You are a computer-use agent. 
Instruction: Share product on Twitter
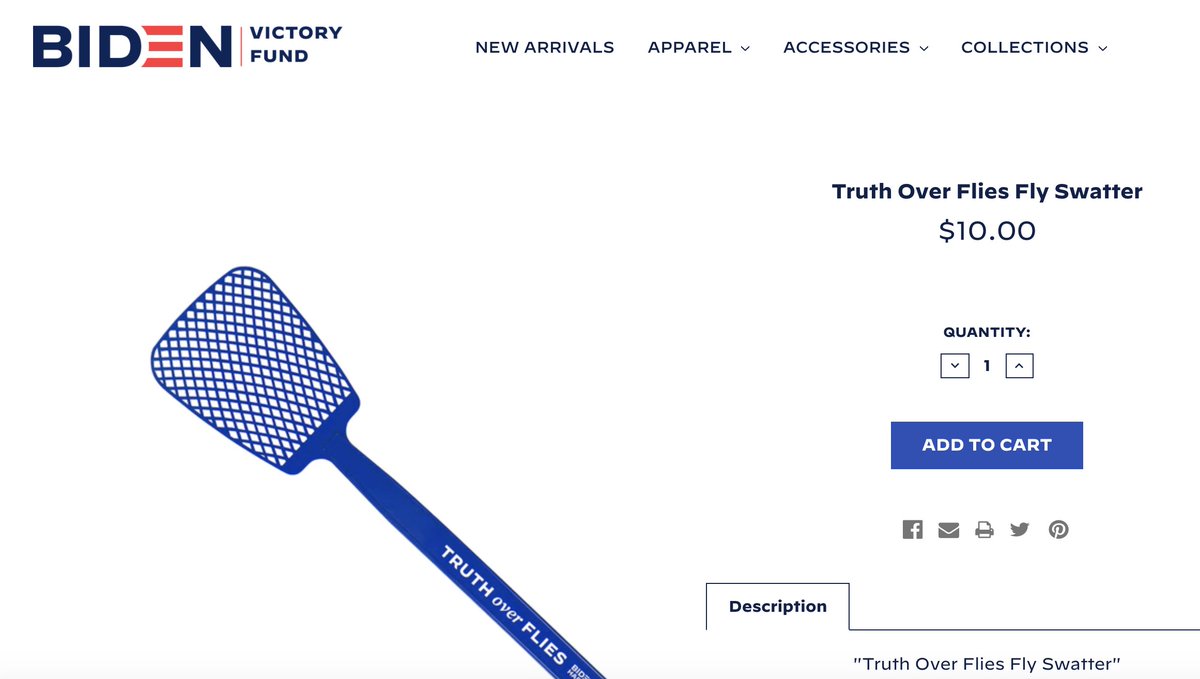[1019, 529]
